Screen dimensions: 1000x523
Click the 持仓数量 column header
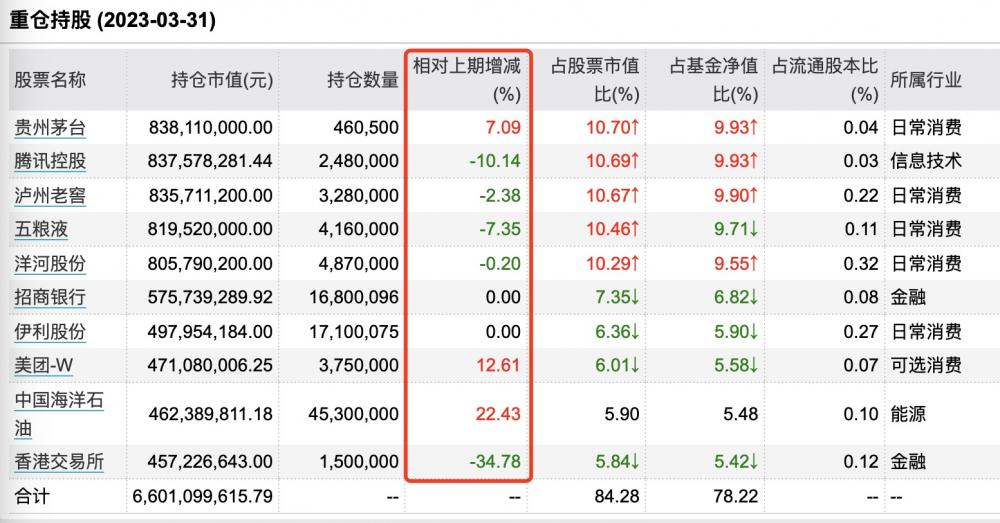(x=363, y=80)
